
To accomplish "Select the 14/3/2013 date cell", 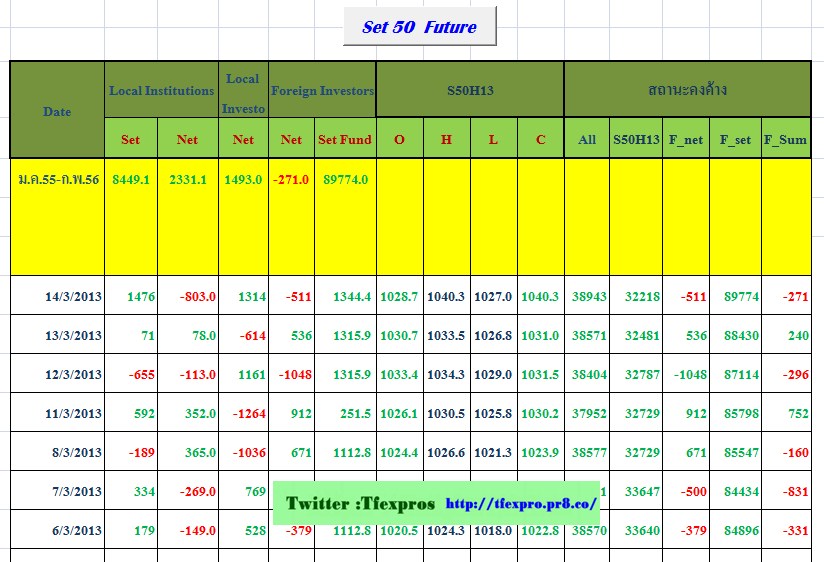I will coord(73,297).
